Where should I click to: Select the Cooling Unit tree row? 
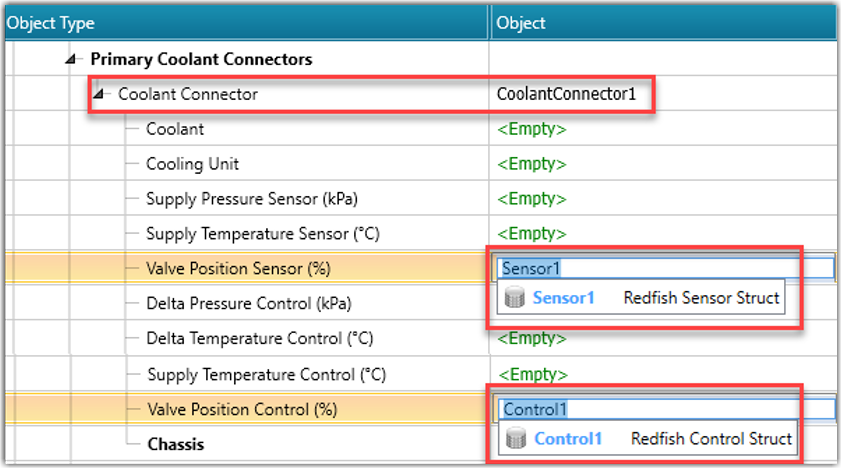192,164
